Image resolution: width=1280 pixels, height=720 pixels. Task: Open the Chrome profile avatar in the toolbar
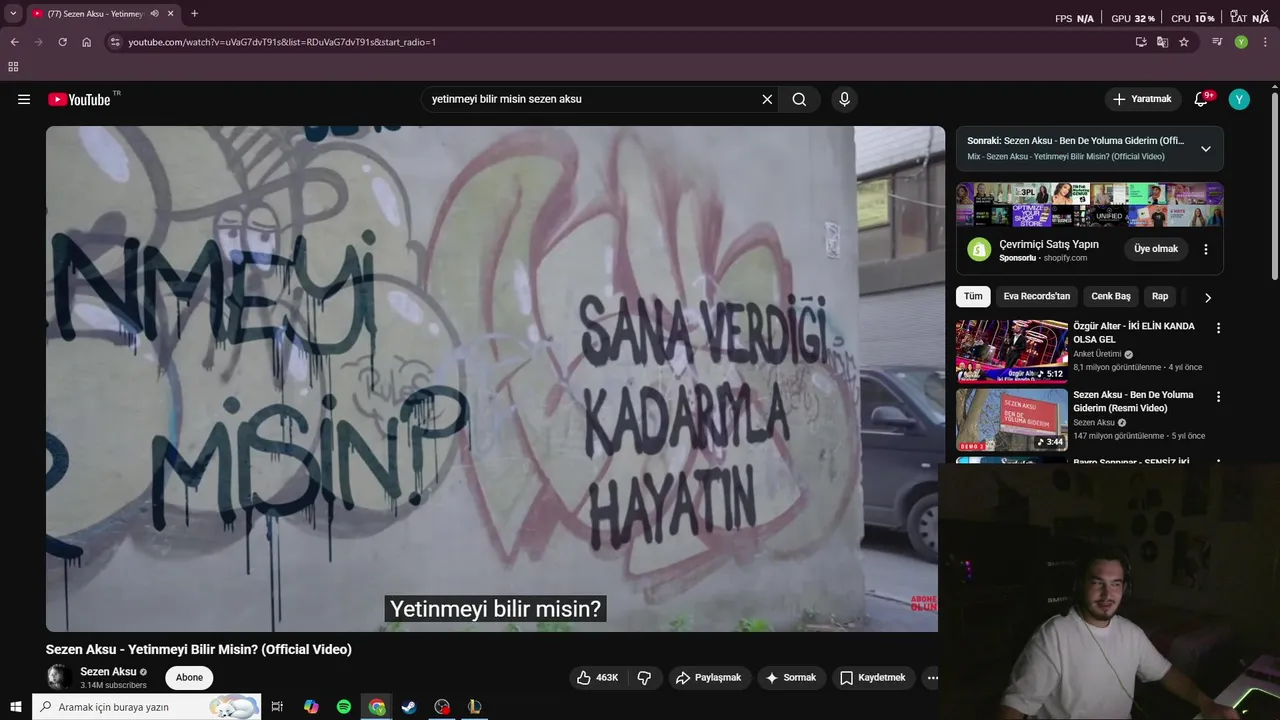tap(1241, 42)
